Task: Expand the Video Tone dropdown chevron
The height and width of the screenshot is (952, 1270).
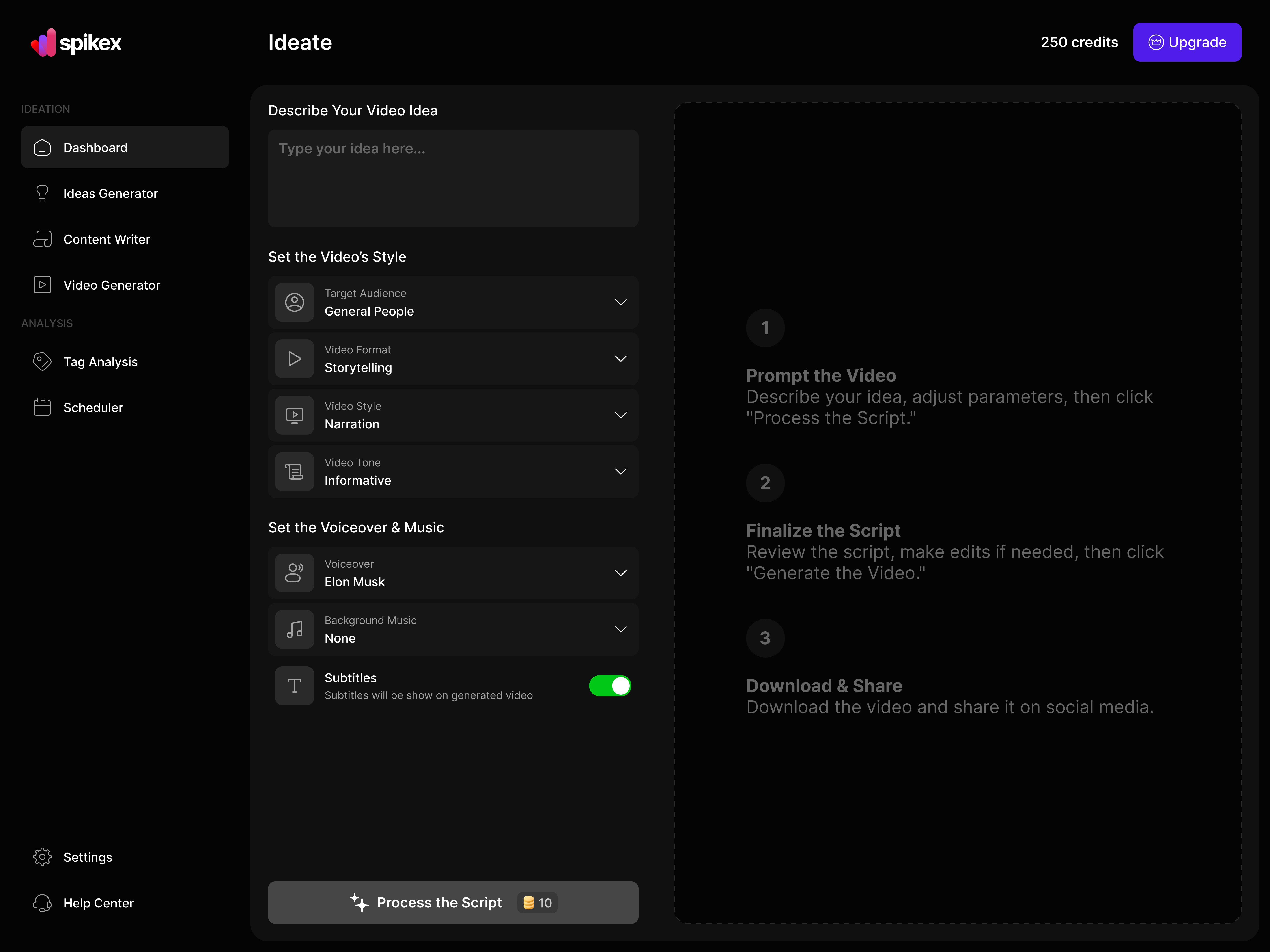Action: [x=621, y=472]
